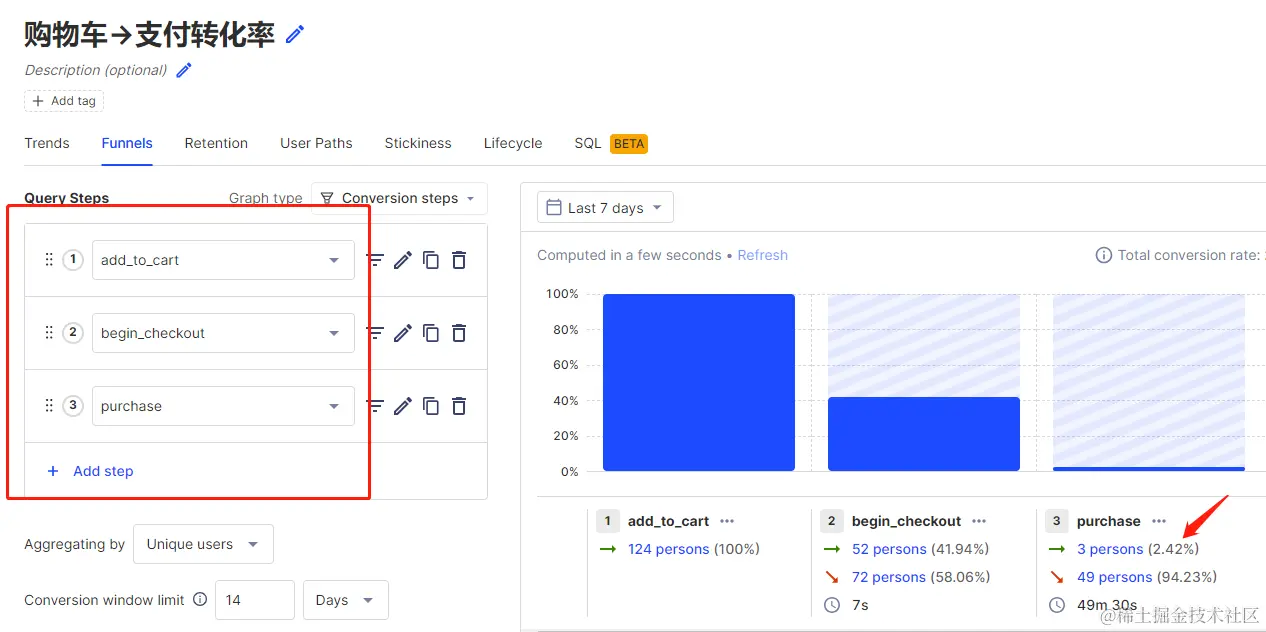The image size is (1266, 632).
Task: Rename the begin_checkout step with pencil
Action: click(403, 333)
